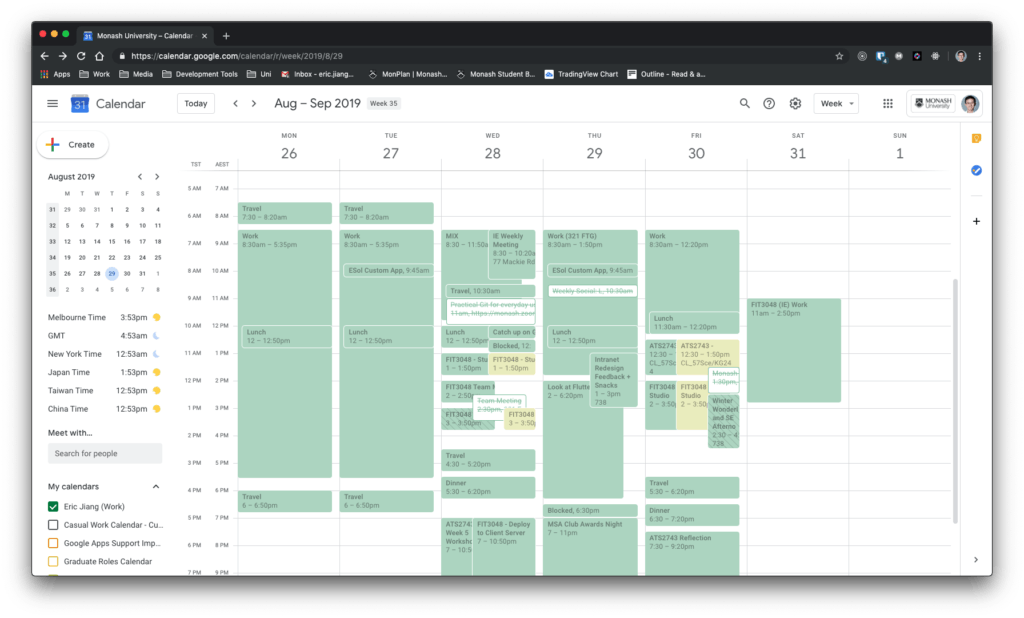Select date 29 in mini calendar
1024x618 pixels.
112,274
